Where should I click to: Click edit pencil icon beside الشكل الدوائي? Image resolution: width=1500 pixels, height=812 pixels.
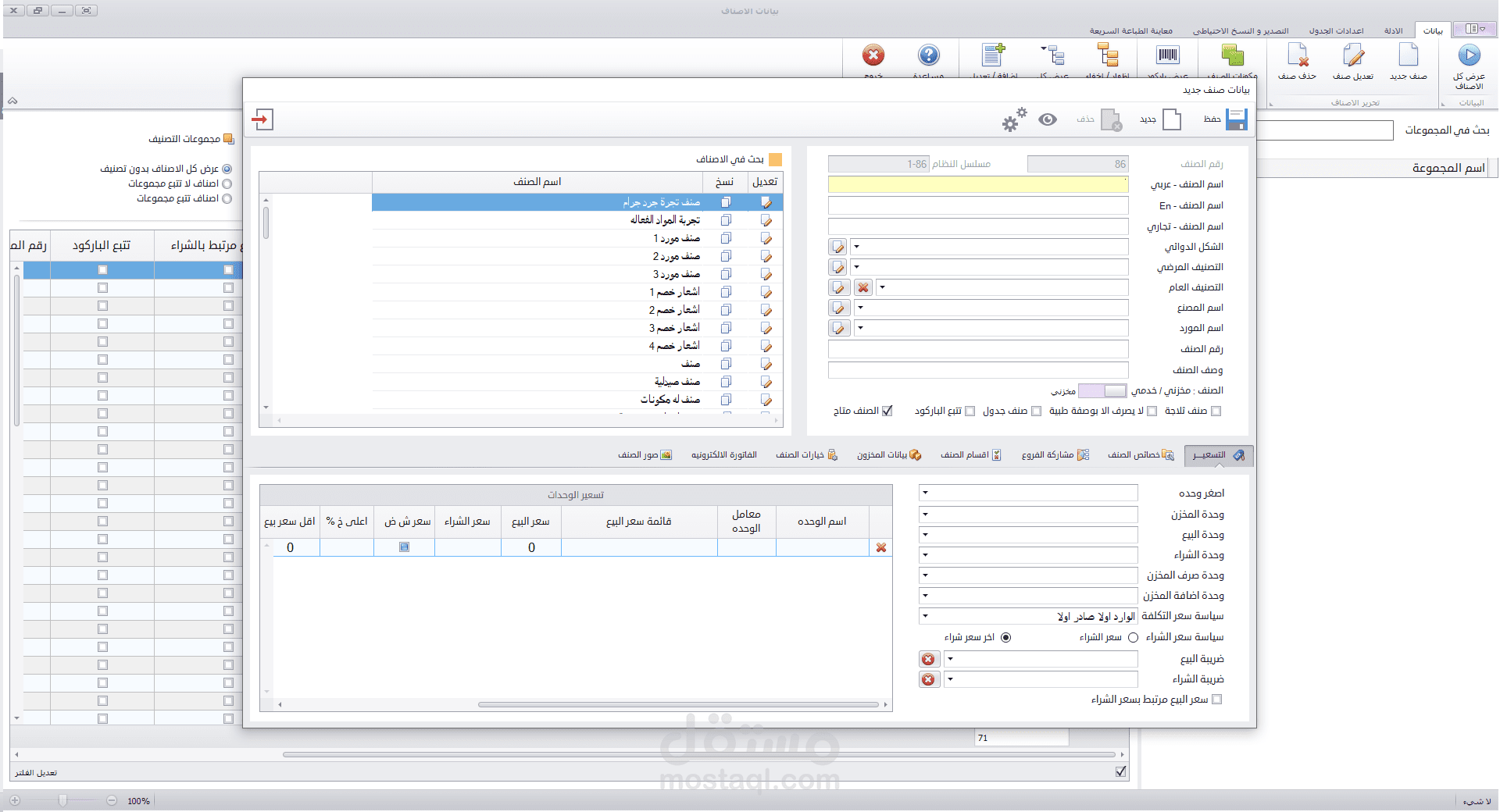pyautogui.click(x=838, y=247)
